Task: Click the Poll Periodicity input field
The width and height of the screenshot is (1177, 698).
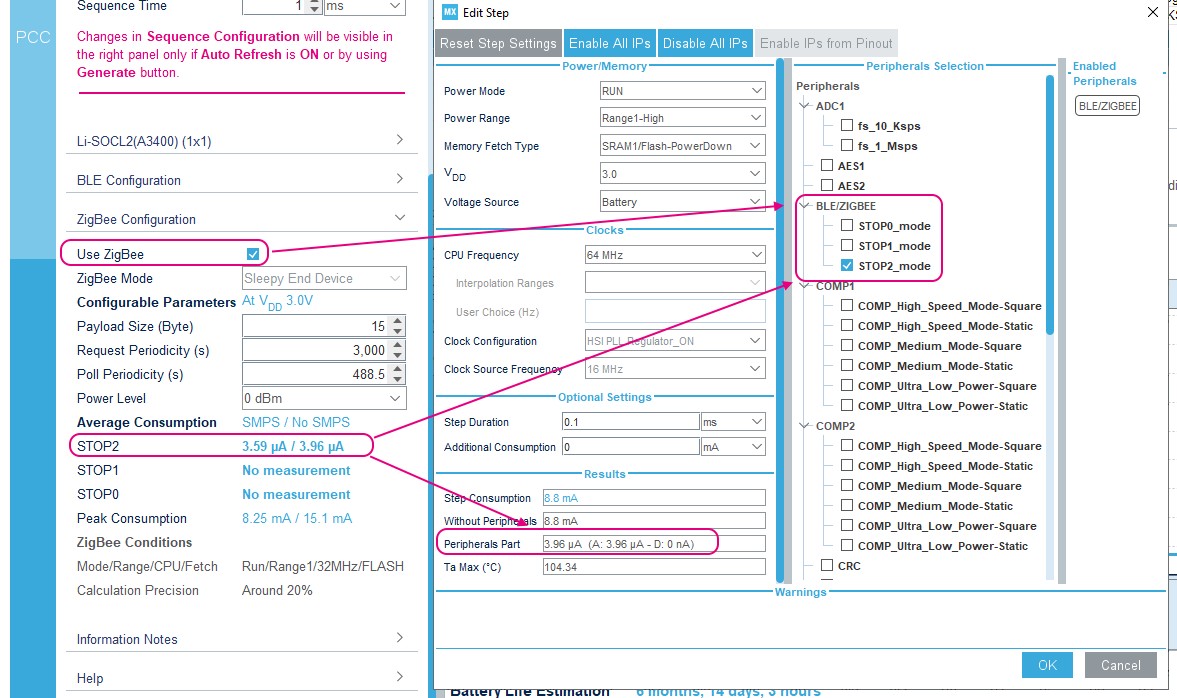Action: 316,375
